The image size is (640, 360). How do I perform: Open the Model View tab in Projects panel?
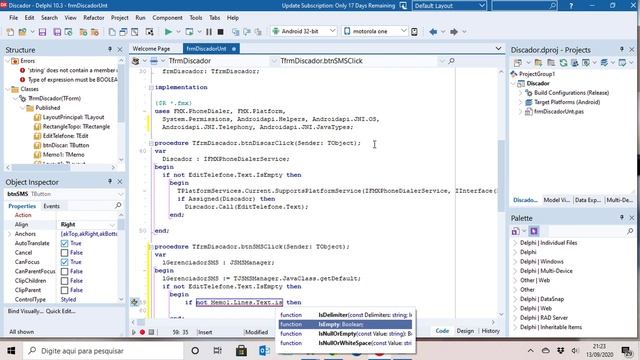[x=556, y=200]
